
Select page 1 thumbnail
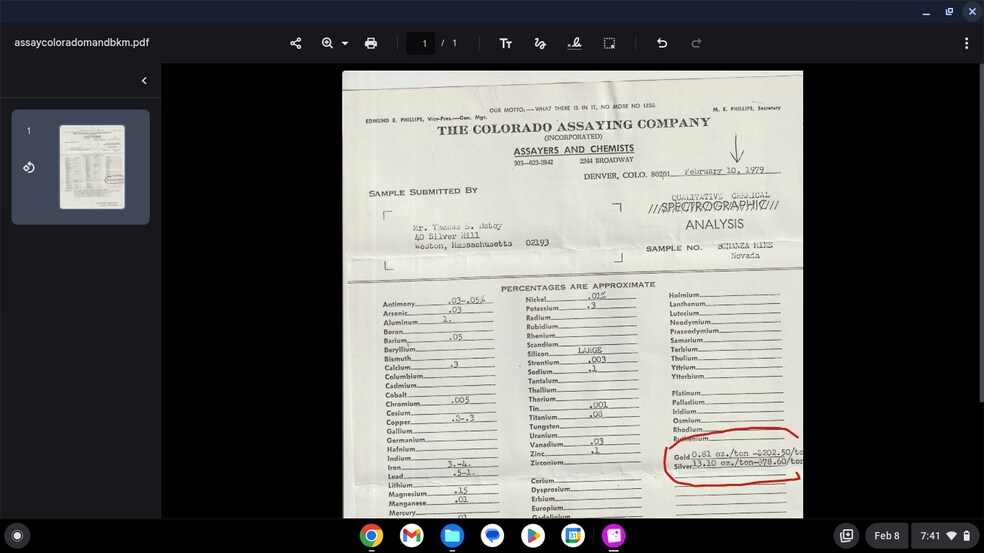[x=92, y=167]
